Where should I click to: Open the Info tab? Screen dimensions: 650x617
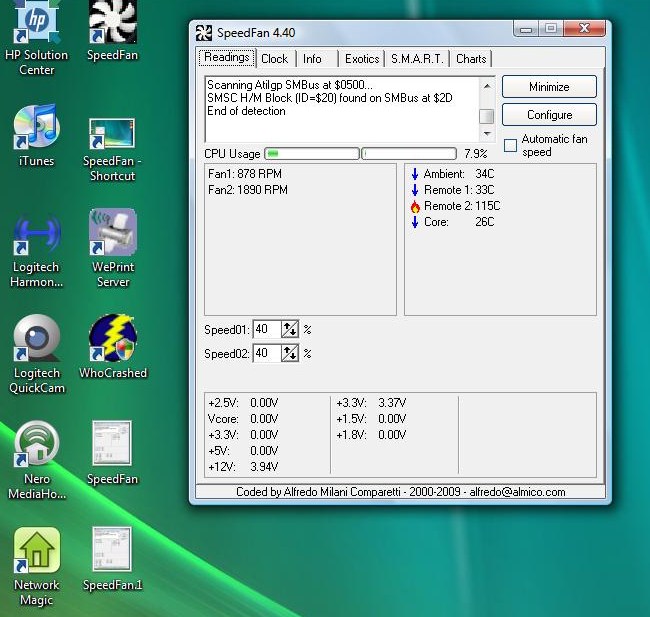click(x=312, y=59)
